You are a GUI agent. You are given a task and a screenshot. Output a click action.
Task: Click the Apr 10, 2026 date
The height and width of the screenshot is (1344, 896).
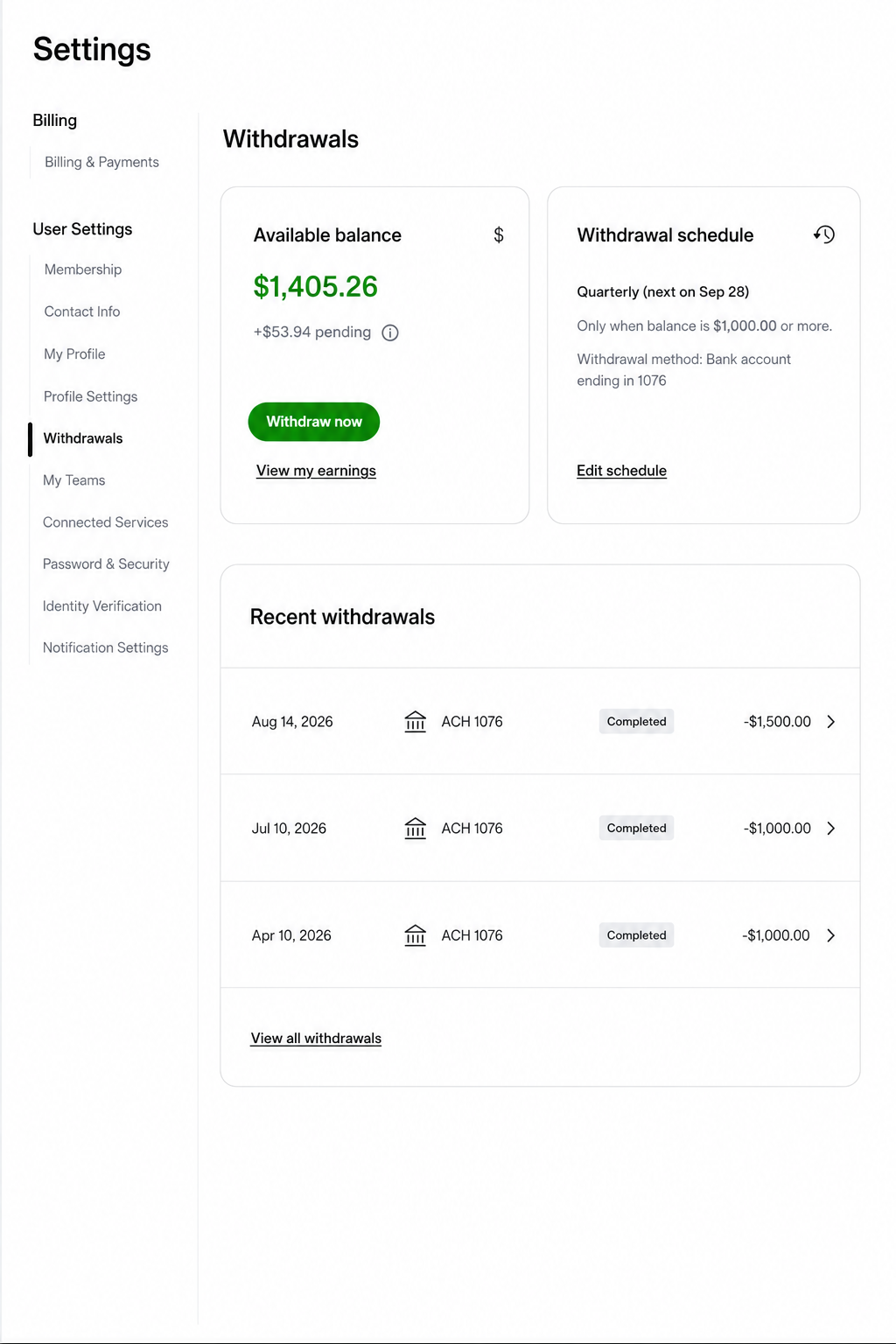(x=291, y=935)
